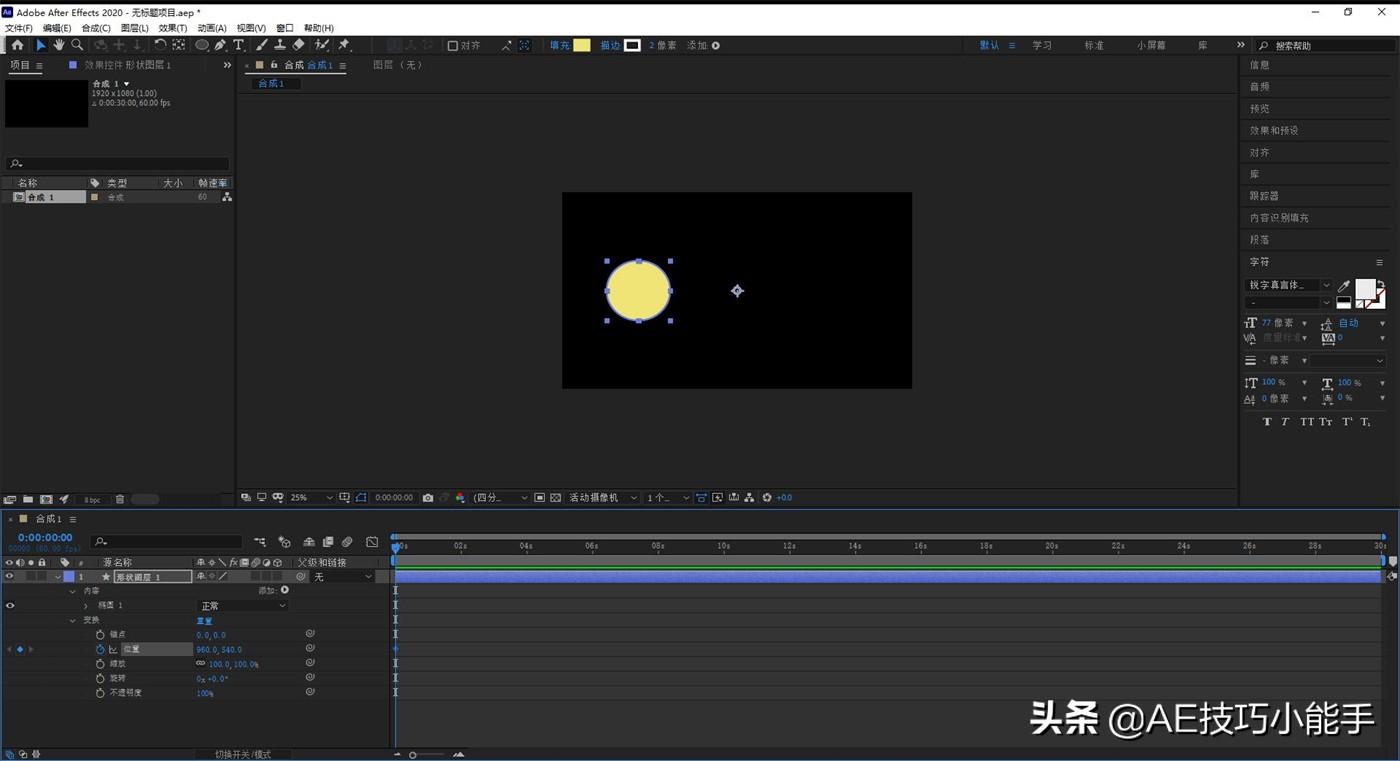The width and height of the screenshot is (1400, 761).
Task: Open the font family dropdown in Character panel
Action: point(1289,285)
